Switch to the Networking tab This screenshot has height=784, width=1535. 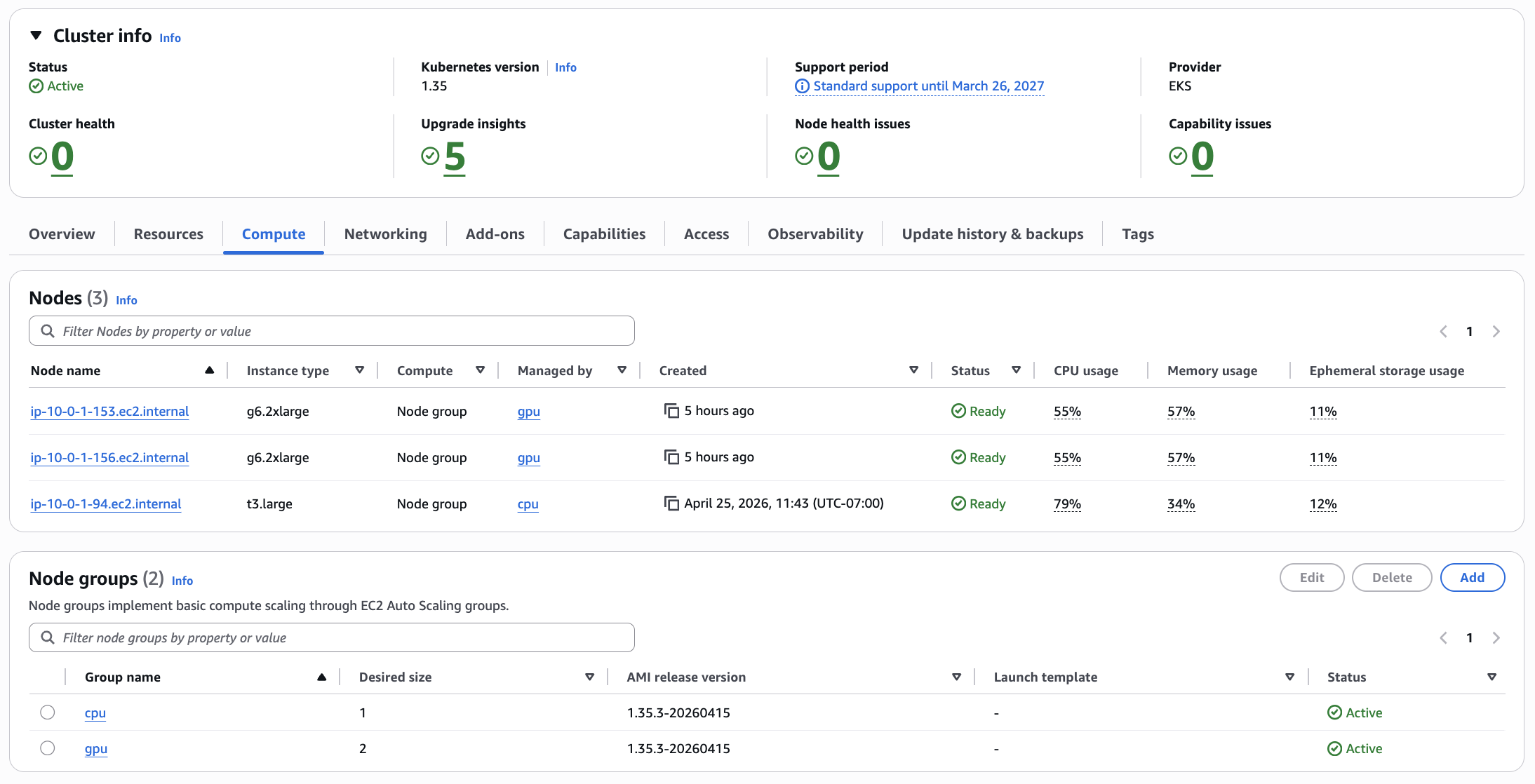point(385,234)
